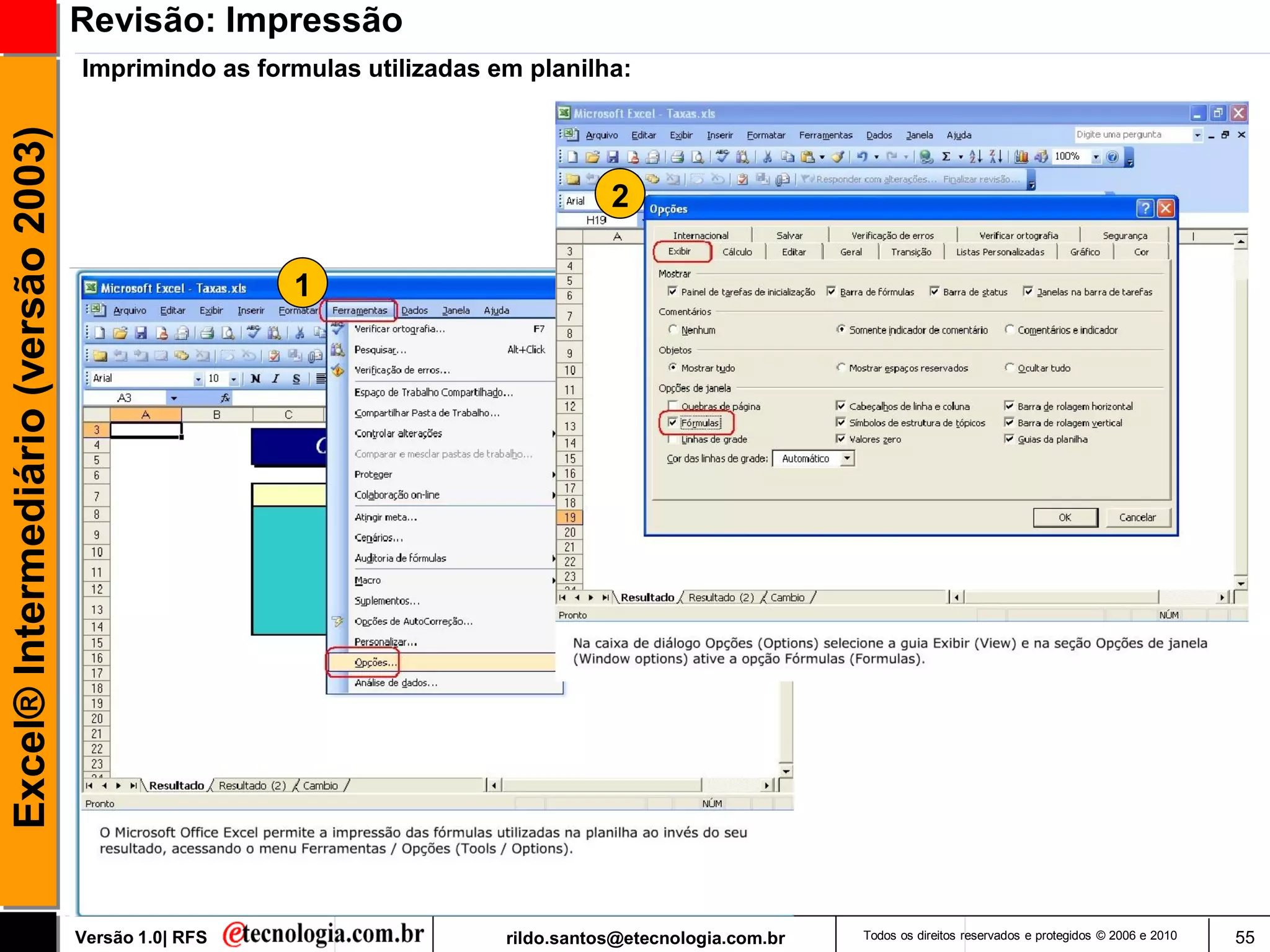Screen dimensions: 1270x952
Task: Open Name Box A3 dropdown arrow
Action: tap(174, 398)
